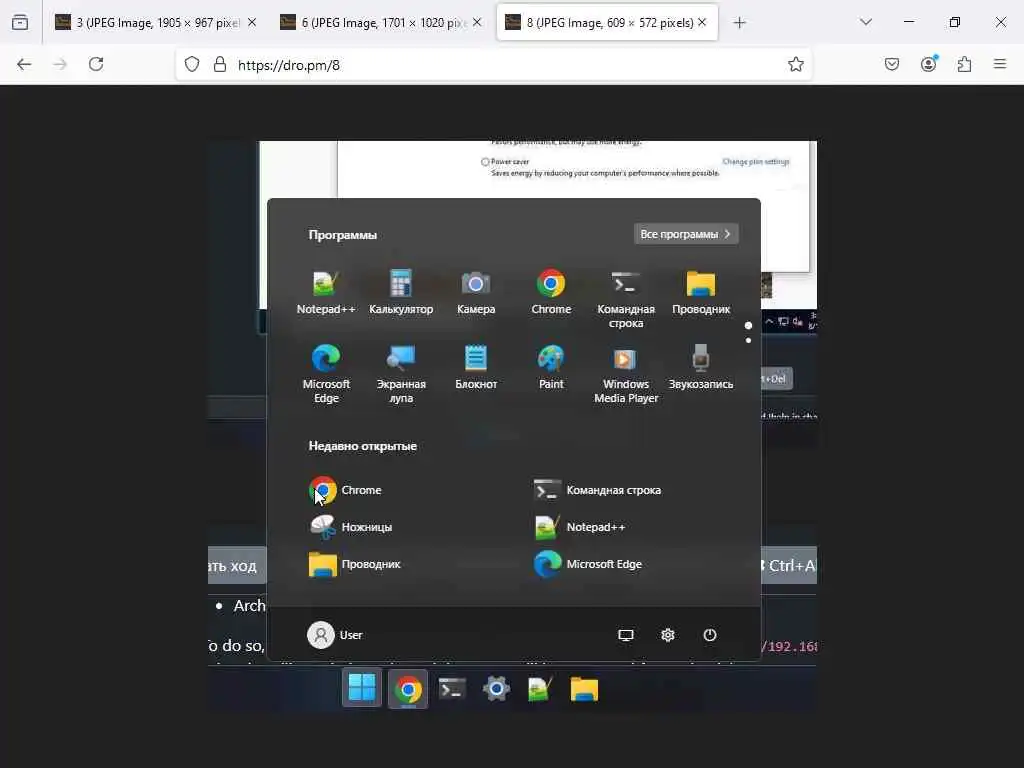Open Проводник in the recently opened list
1024x768 pixels.
pyautogui.click(x=355, y=564)
